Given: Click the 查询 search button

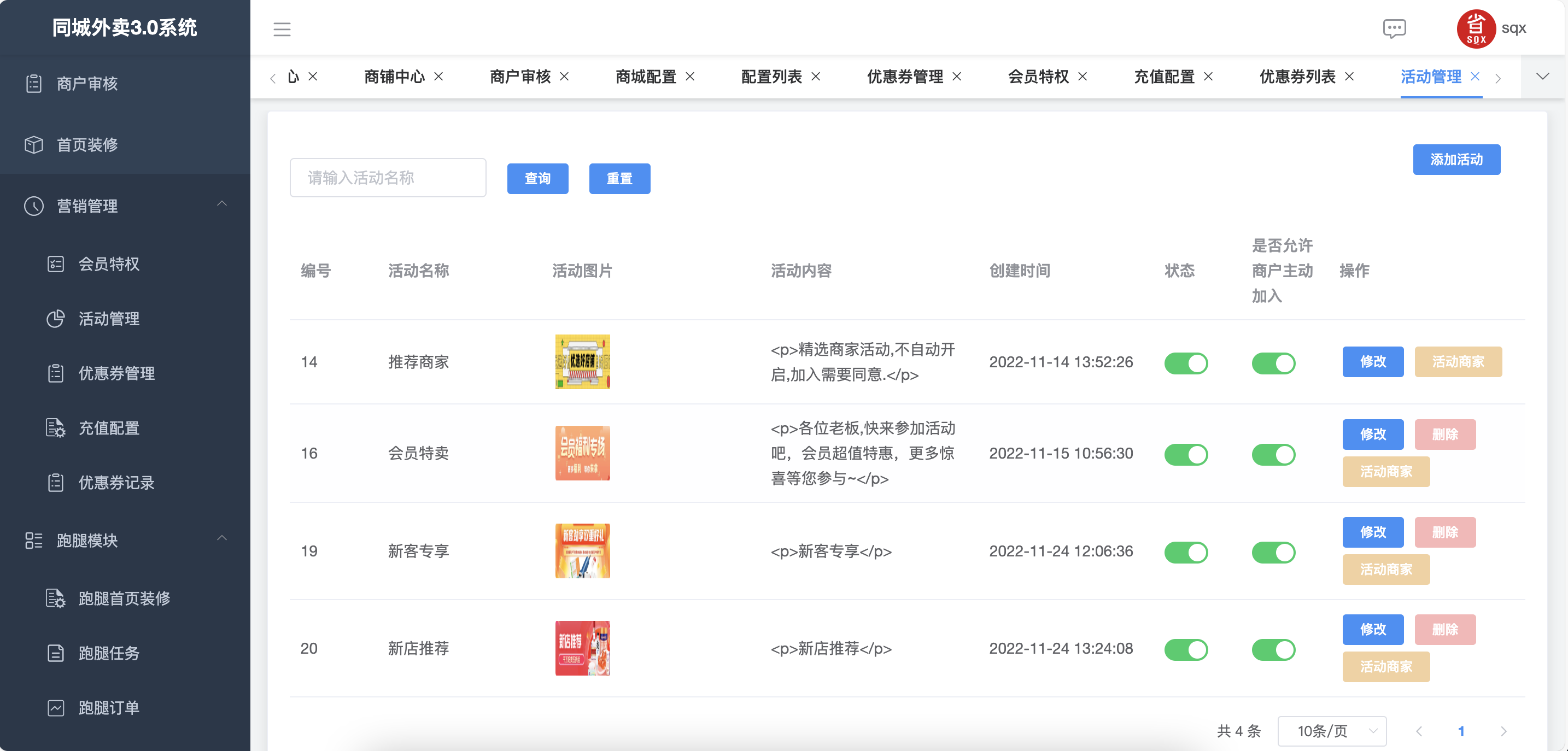Looking at the screenshot, I should (537, 178).
